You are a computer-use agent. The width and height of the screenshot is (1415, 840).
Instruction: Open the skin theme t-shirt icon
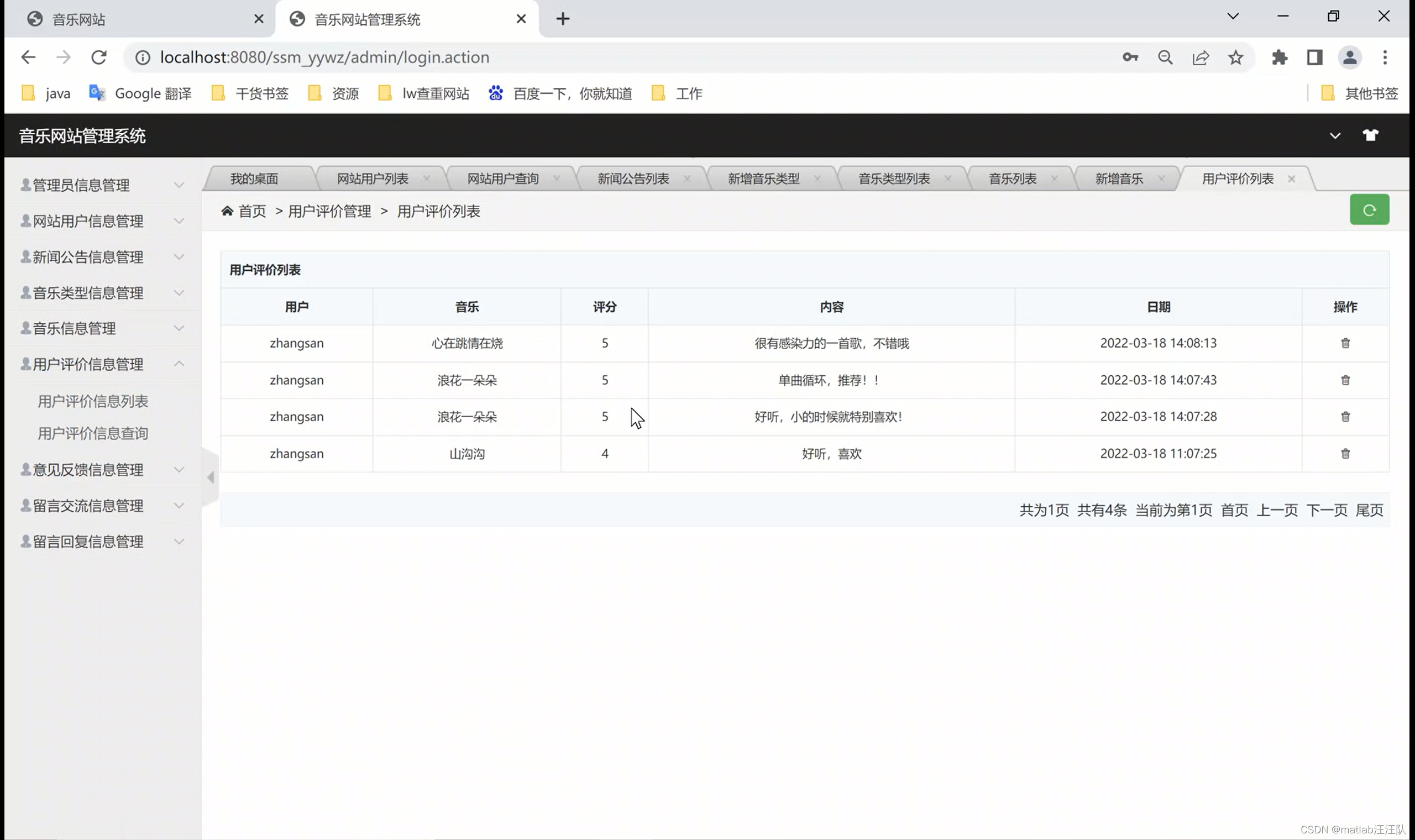(x=1370, y=135)
